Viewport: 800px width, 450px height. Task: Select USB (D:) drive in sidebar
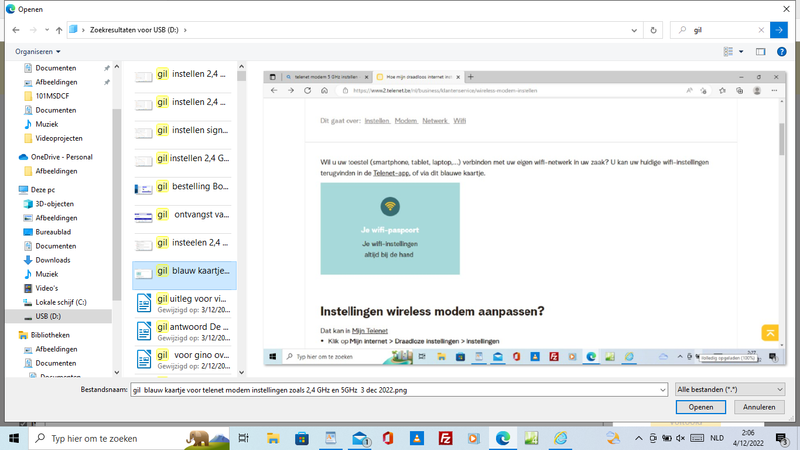(48, 316)
